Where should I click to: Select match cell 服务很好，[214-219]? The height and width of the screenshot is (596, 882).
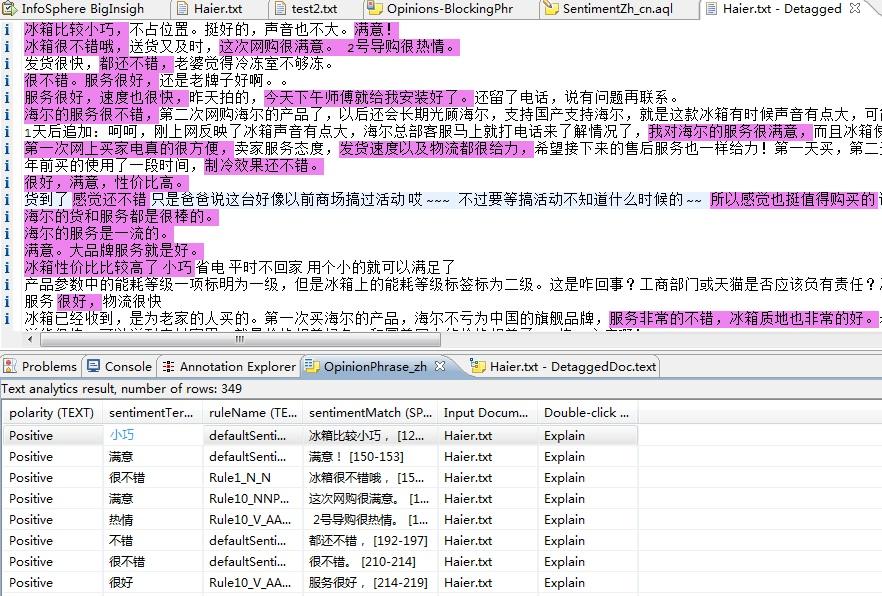[x=368, y=583]
